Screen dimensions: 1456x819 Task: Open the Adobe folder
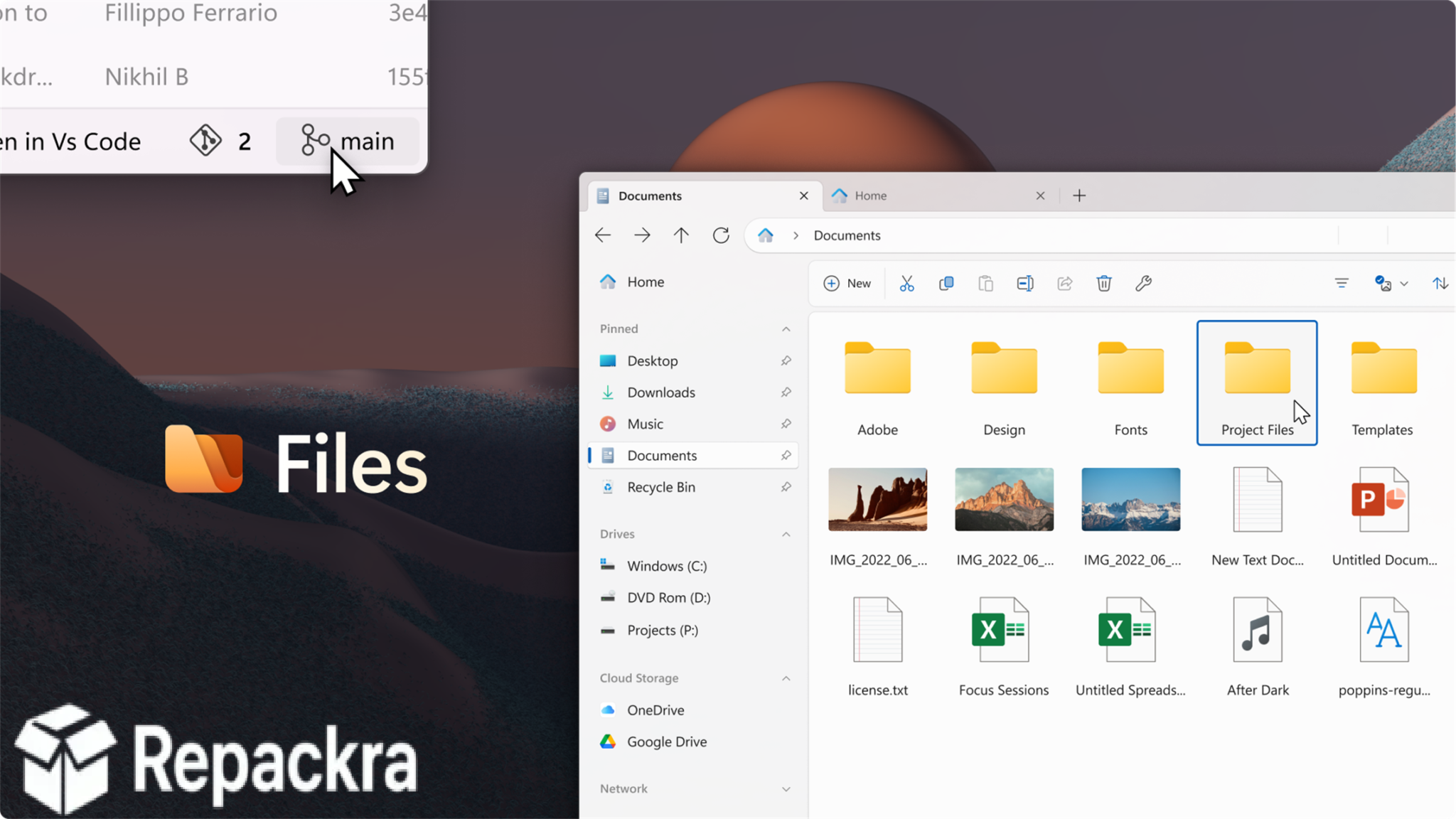coord(877,383)
